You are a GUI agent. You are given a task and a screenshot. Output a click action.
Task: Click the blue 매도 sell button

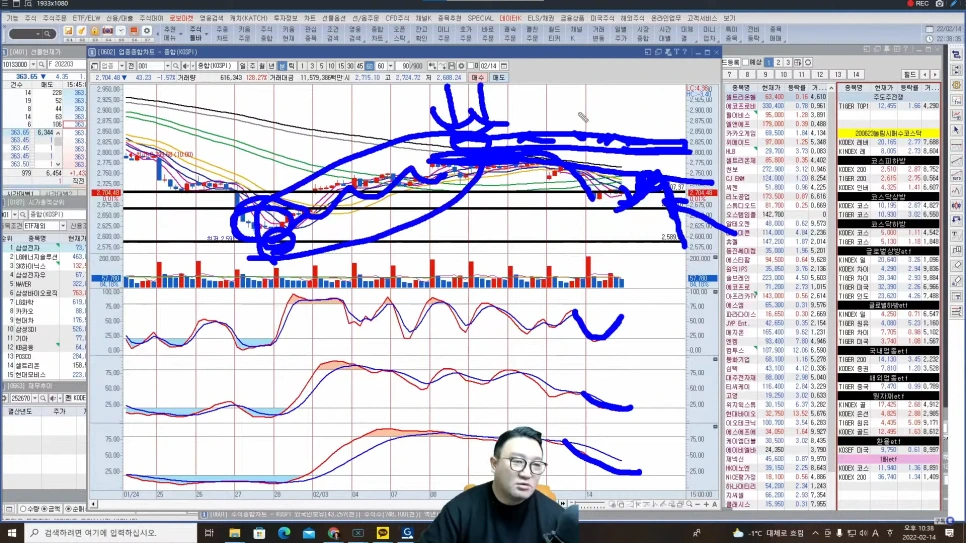coord(498,78)
